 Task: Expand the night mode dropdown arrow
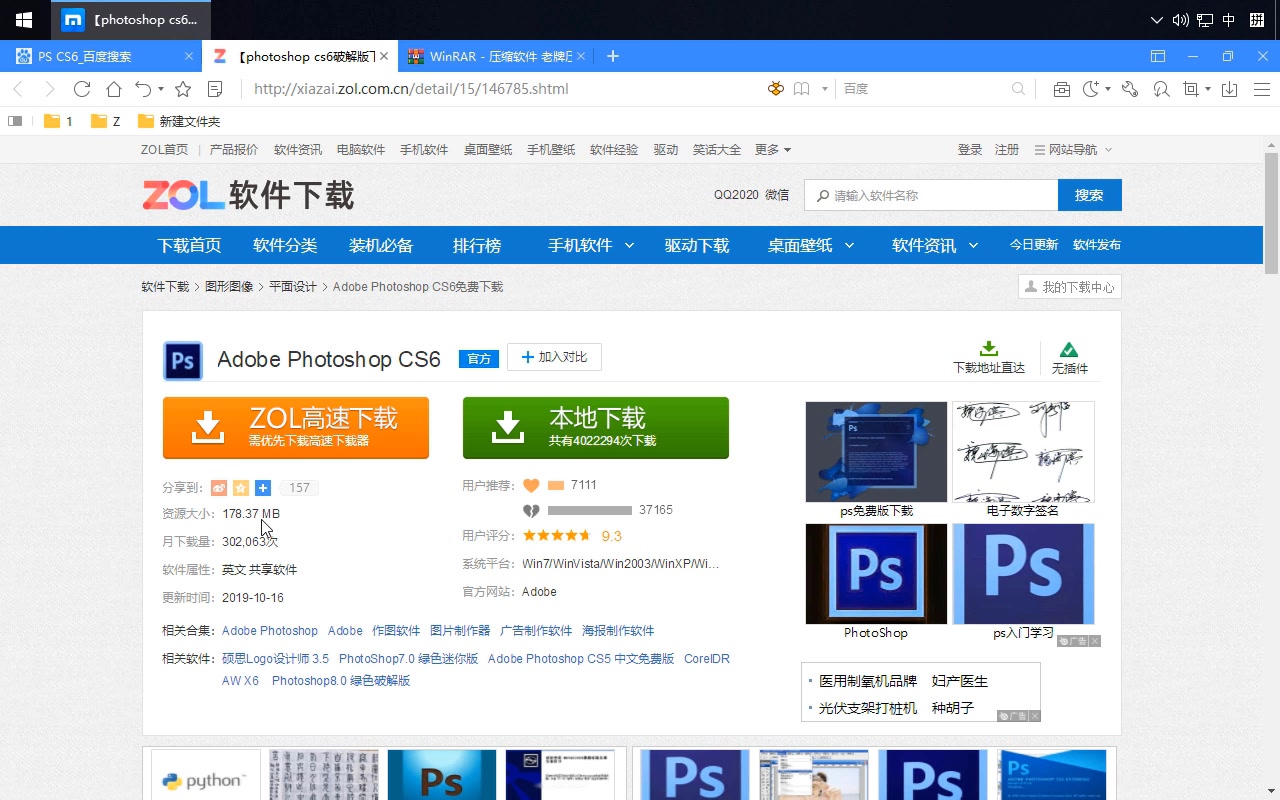tap(1108, 89)
